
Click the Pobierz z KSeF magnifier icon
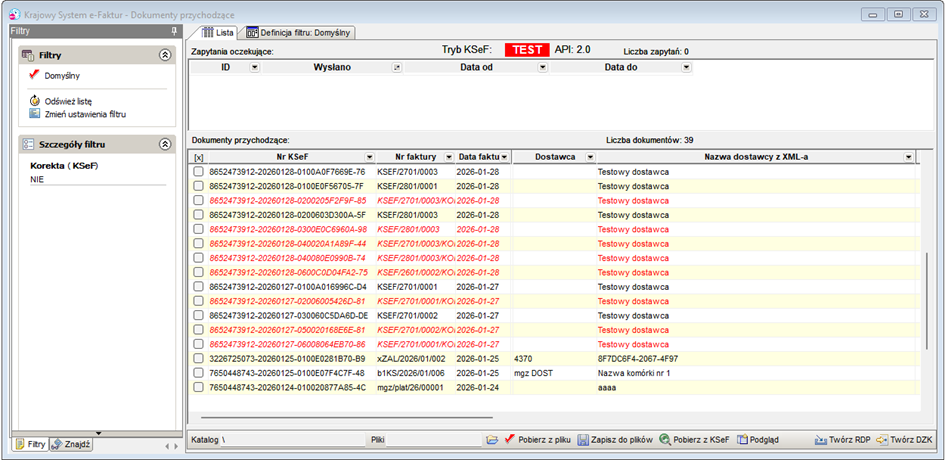coord(665,440)
